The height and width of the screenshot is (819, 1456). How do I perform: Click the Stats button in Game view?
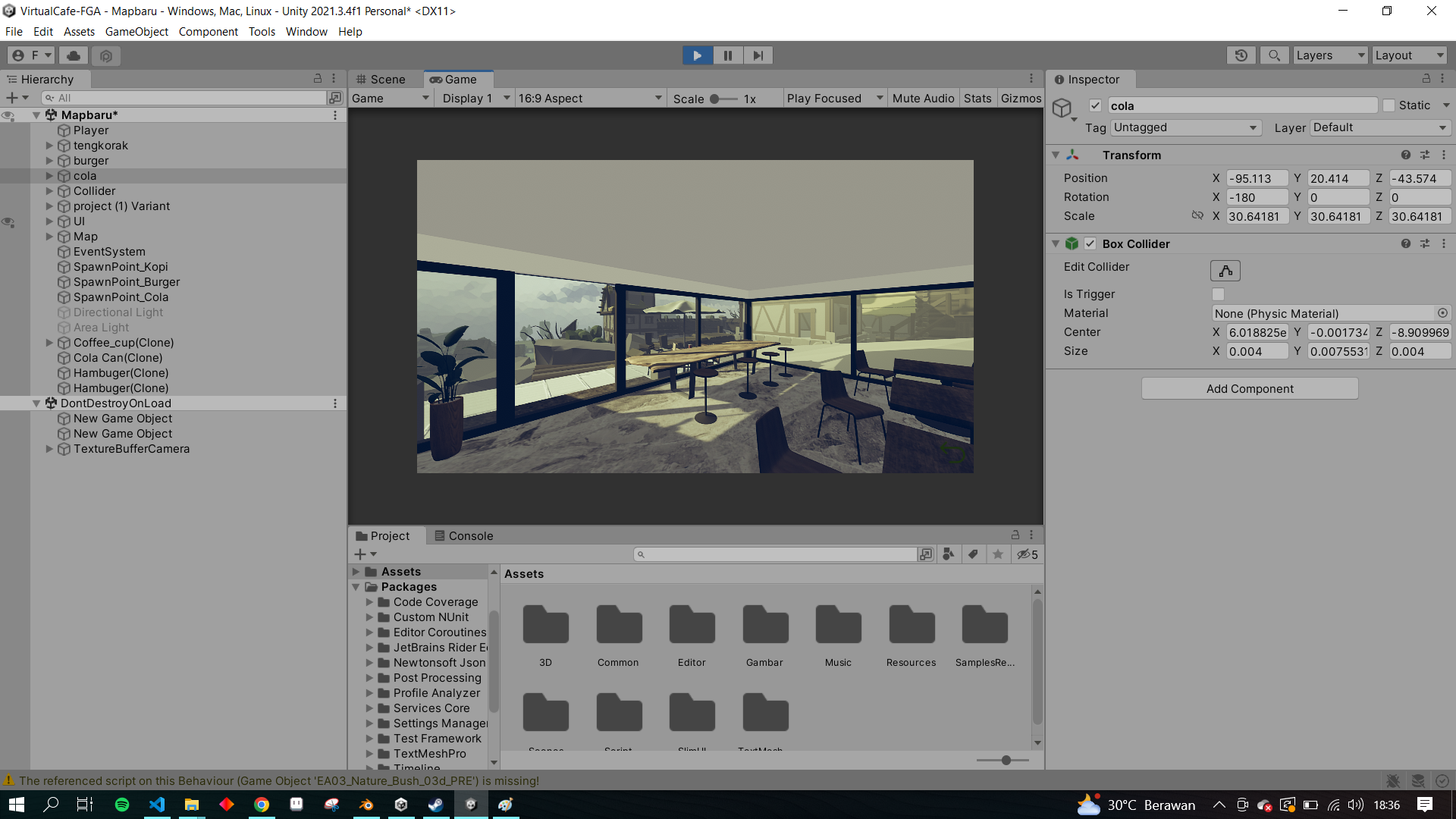pos(977,98)
